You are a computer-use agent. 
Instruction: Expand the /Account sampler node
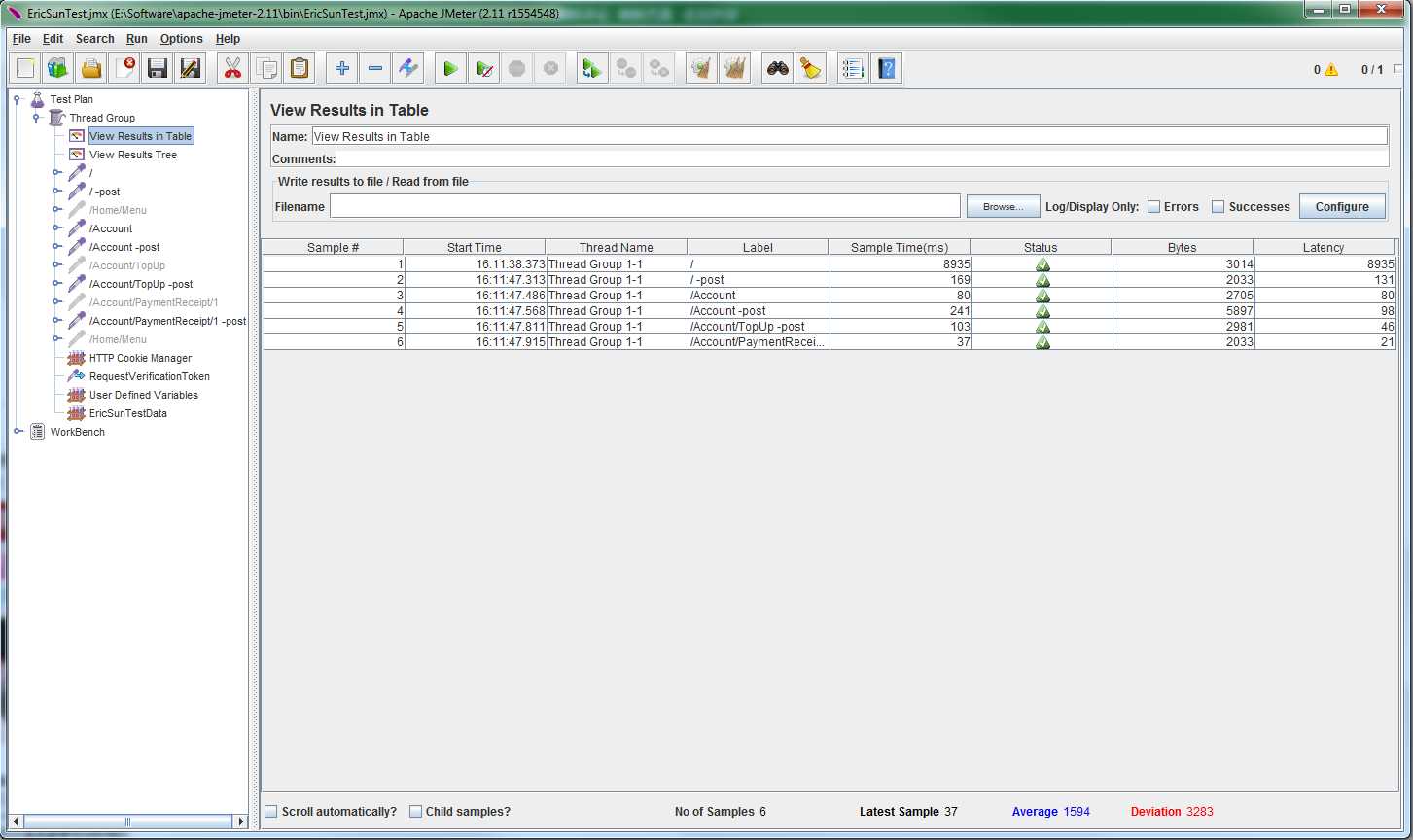(56, 228)
